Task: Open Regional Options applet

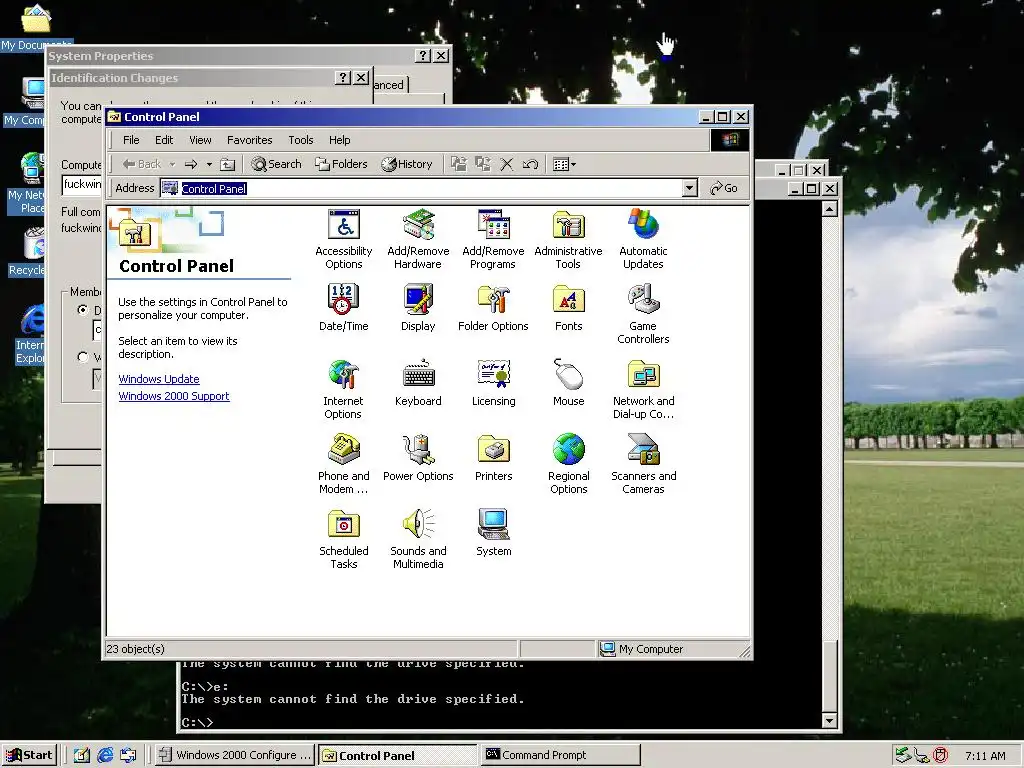Action: 568,464
